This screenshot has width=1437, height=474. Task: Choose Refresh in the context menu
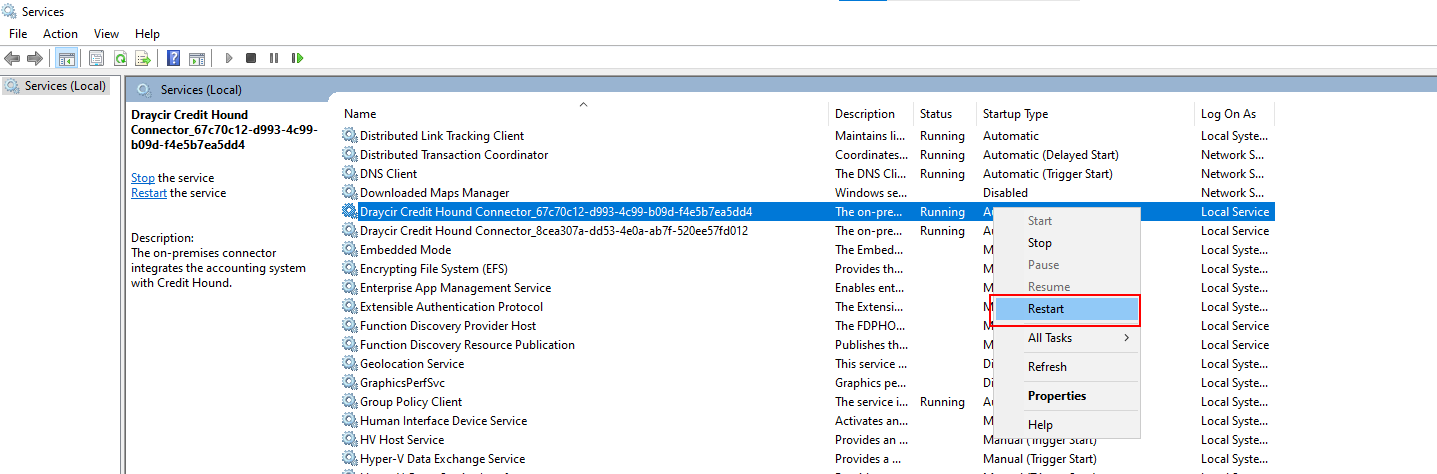pos(1066,367)
